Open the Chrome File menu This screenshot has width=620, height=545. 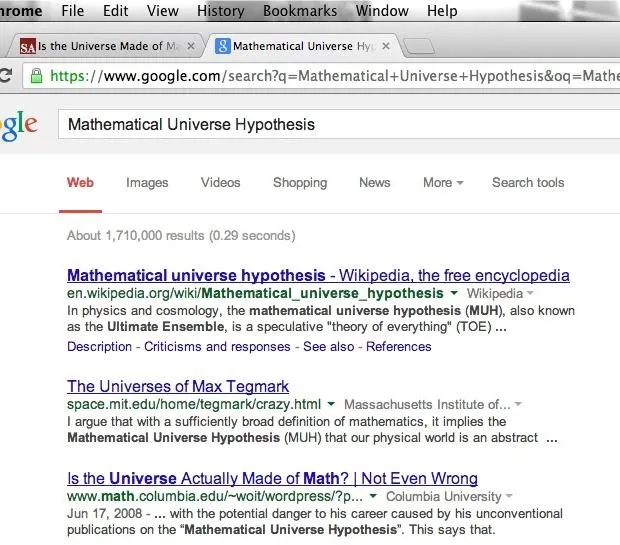click(x=73, y=11)
